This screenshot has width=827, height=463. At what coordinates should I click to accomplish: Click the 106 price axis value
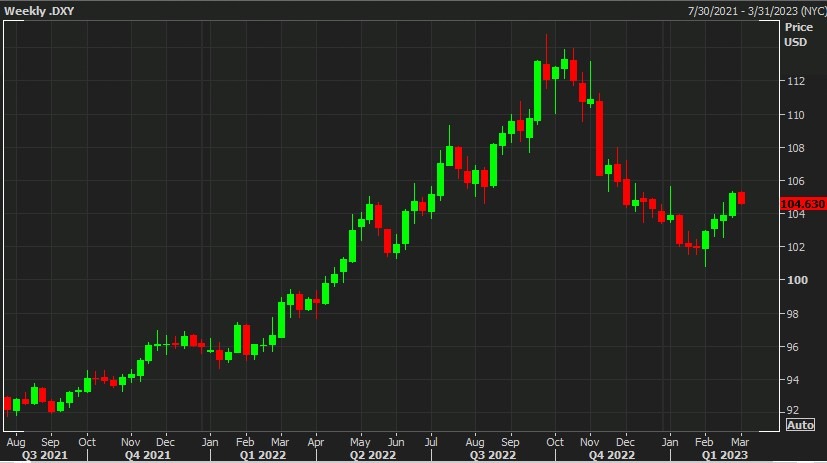pyautogui.click(x=796, y=181)
